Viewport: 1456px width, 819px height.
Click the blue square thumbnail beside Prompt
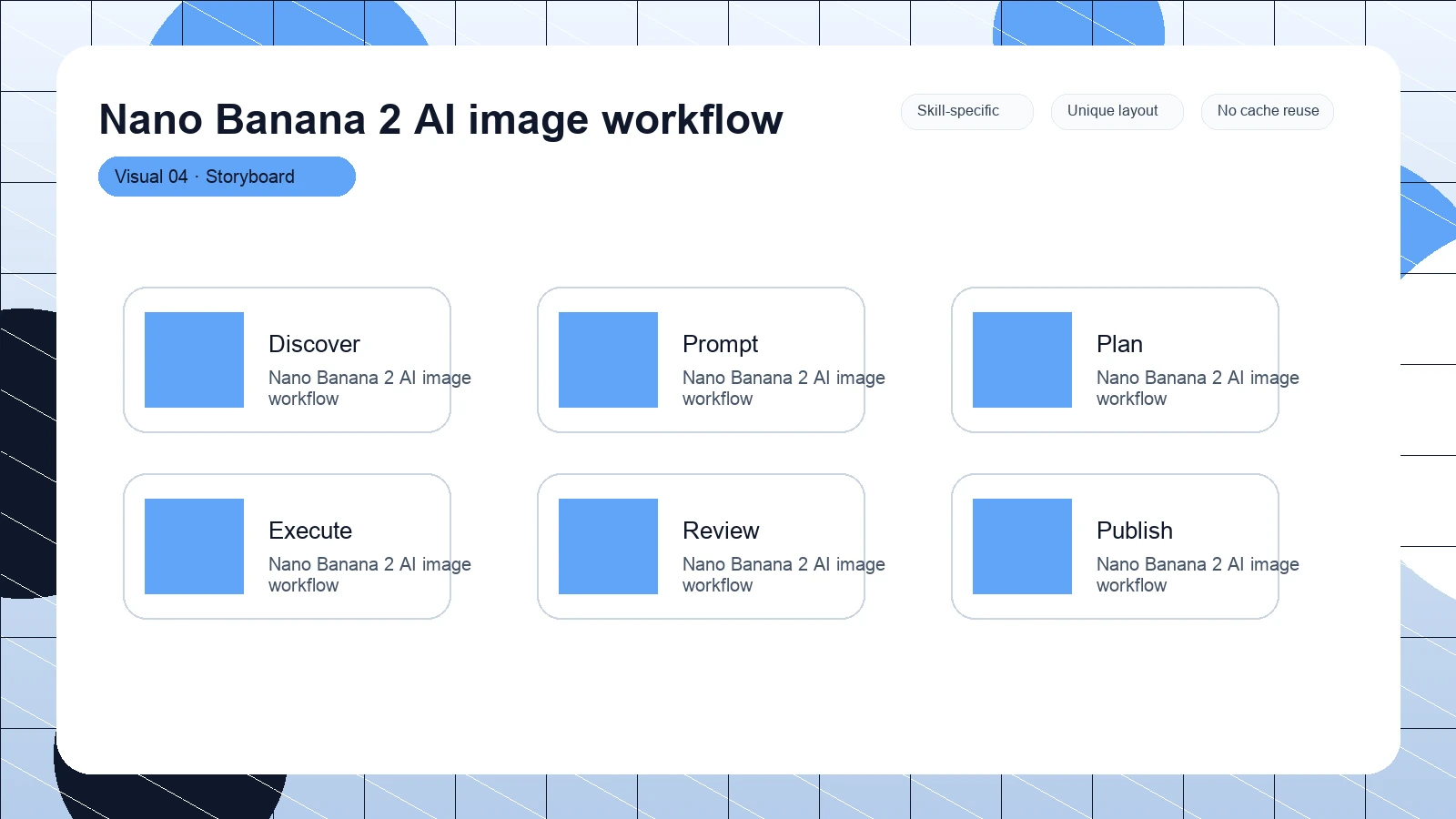tap(608, 359)
